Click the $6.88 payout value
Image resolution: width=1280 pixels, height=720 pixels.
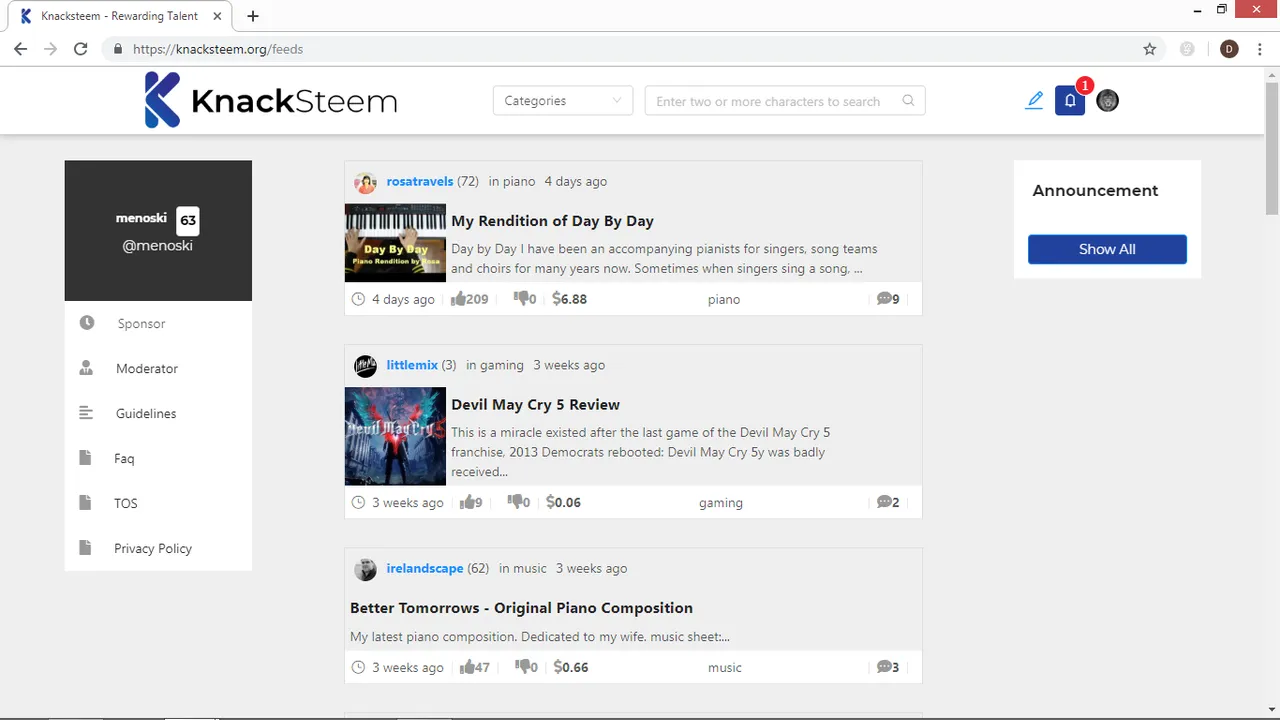[x=570, y=299]
